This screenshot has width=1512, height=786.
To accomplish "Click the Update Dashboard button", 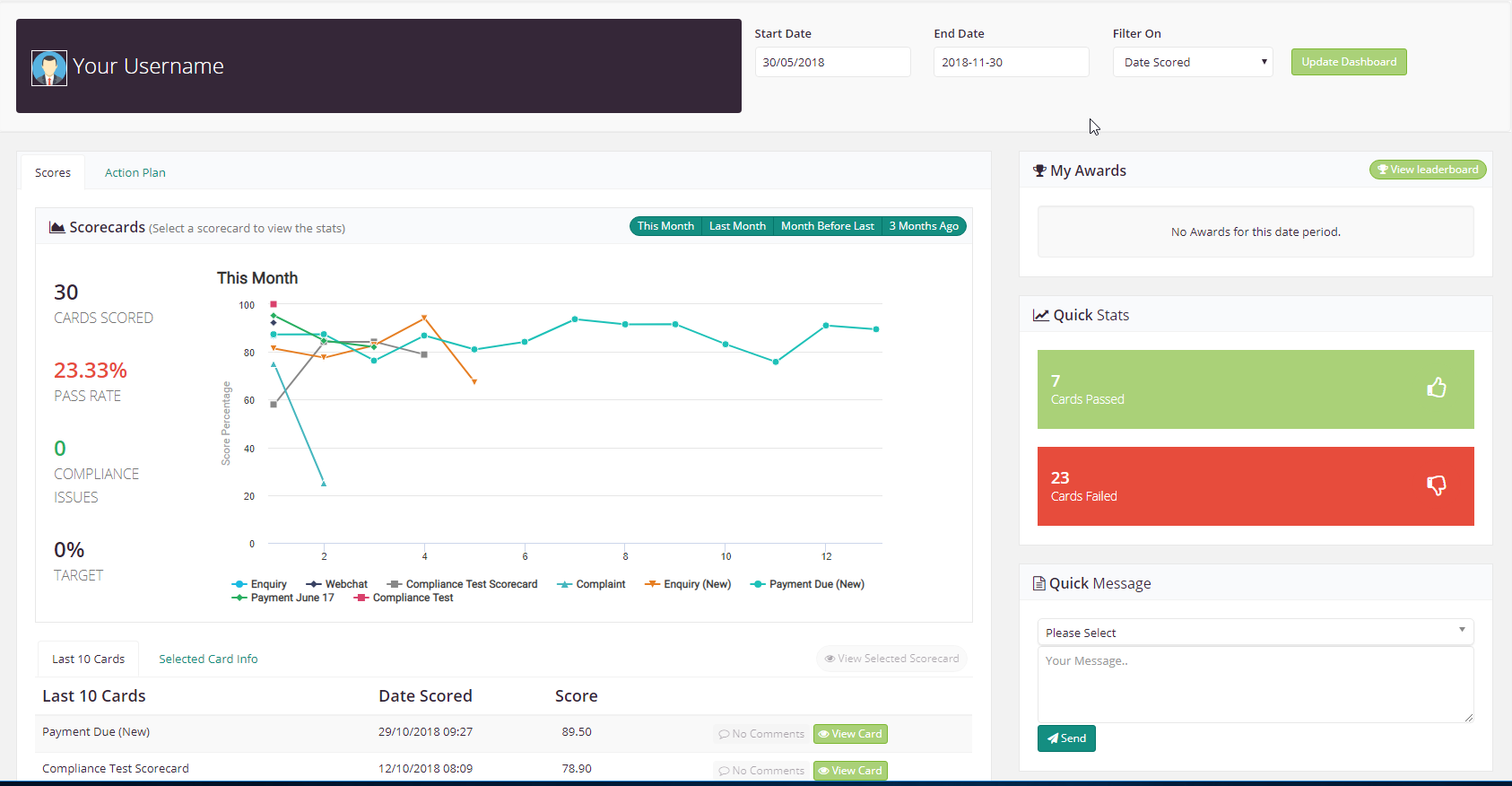I will tap(1349, 62).
